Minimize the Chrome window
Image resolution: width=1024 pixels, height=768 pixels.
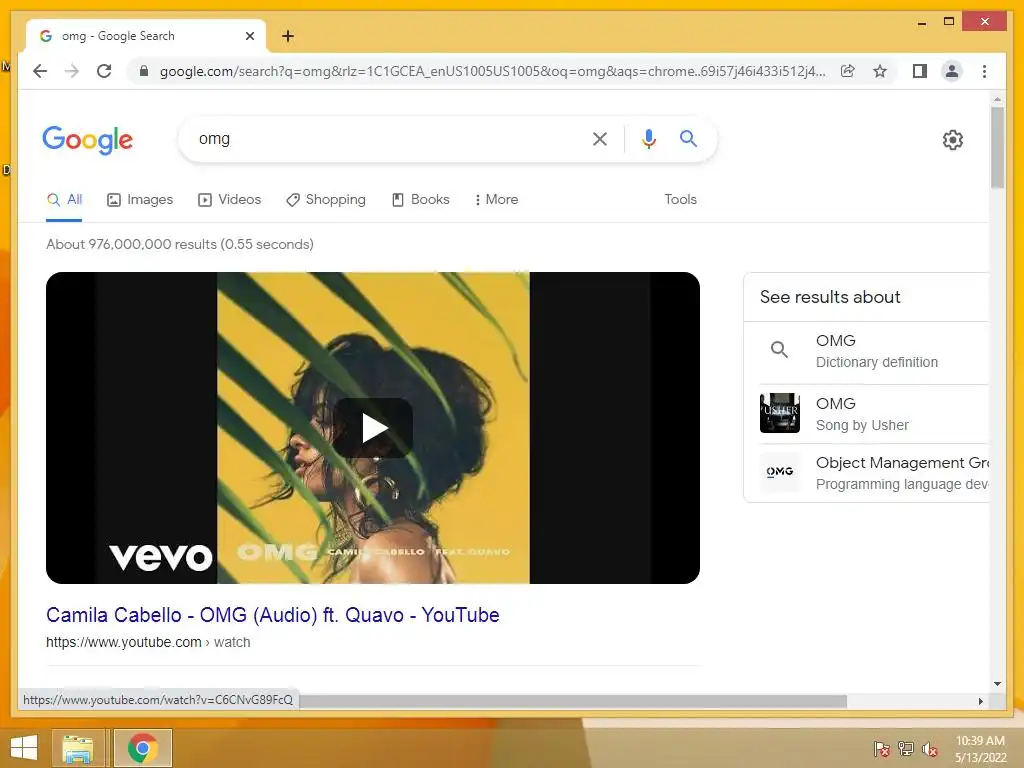coord(921,22)
